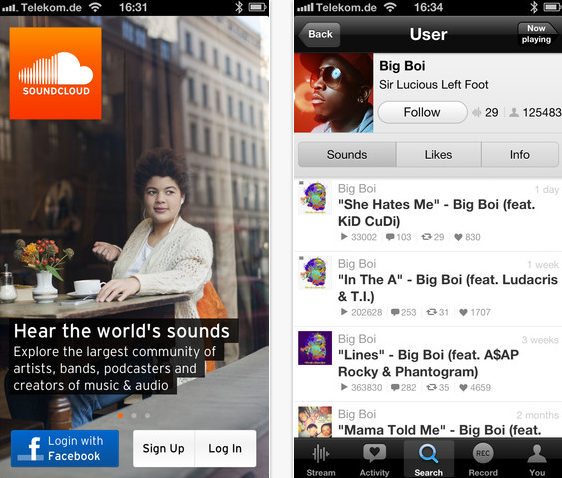Tap Log In button

(x=225, y=448)
